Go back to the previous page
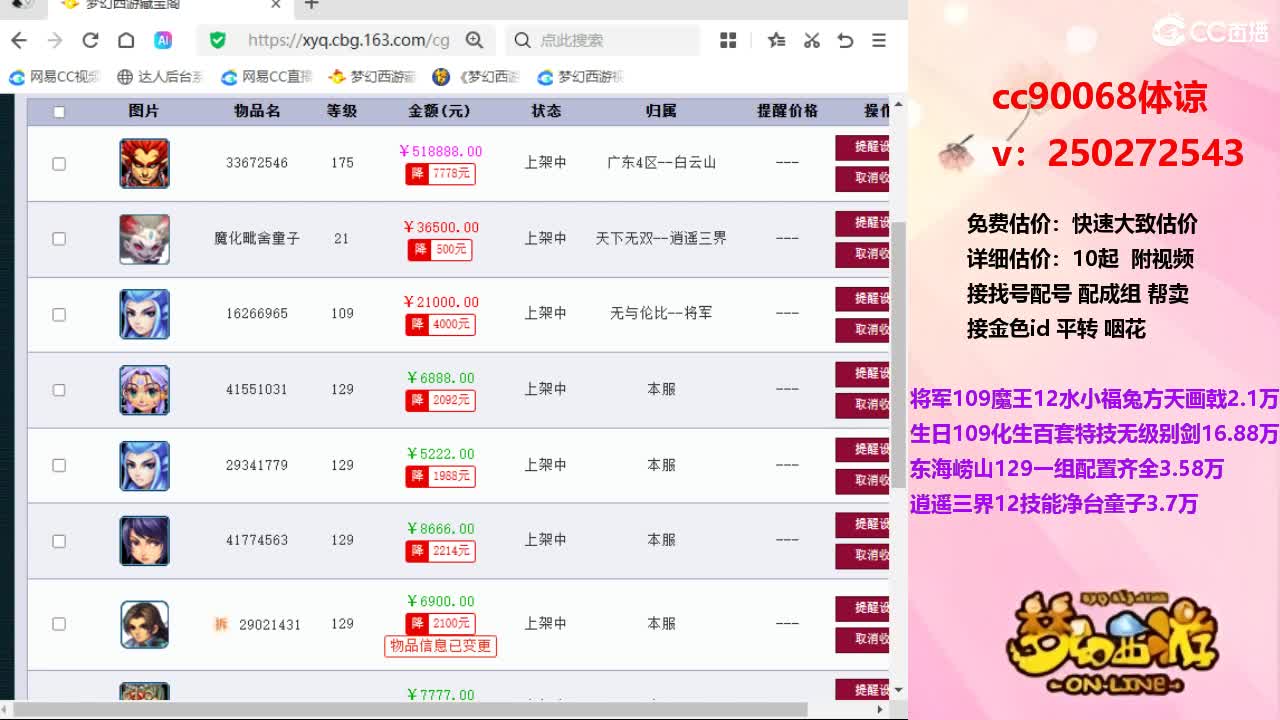Viewport: 1280px width, 720px height. coord(19,40)
